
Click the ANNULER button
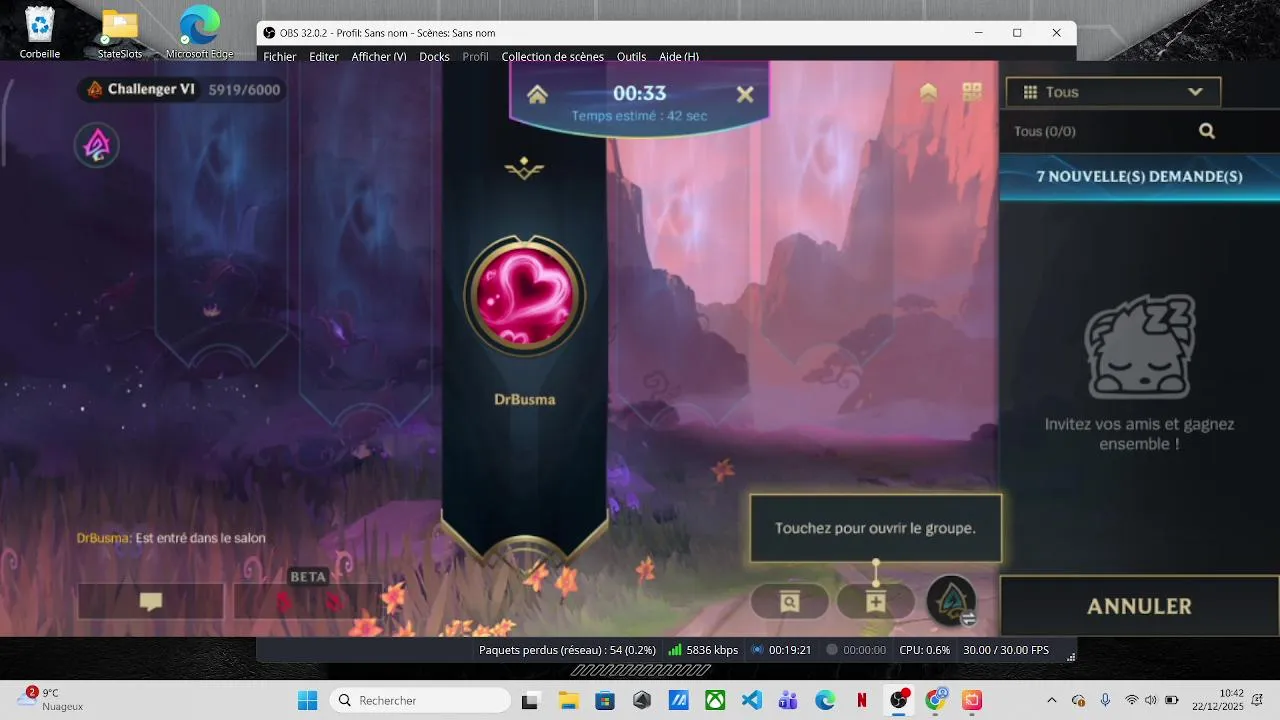pos(1139,606)
